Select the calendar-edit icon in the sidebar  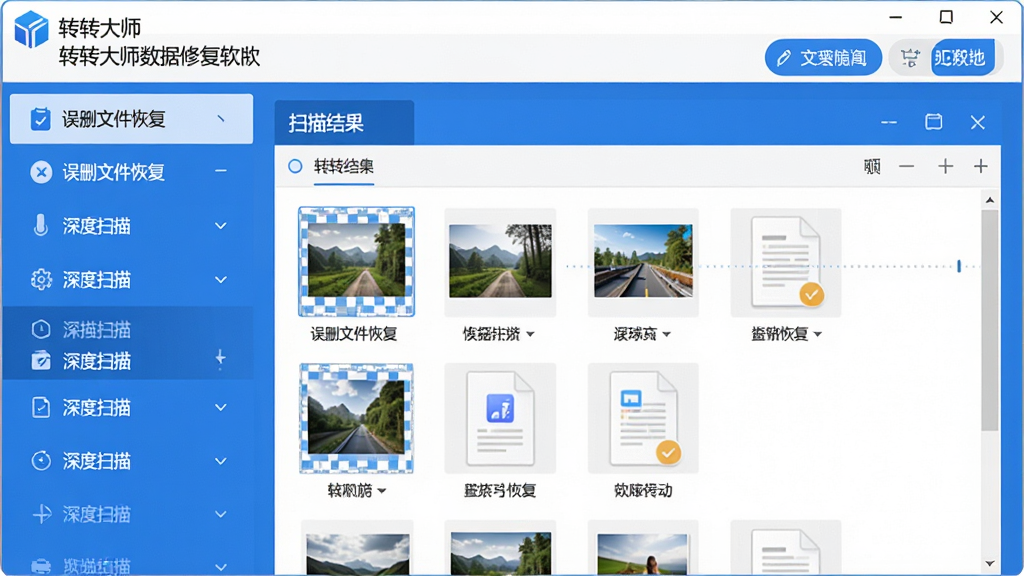40,360
